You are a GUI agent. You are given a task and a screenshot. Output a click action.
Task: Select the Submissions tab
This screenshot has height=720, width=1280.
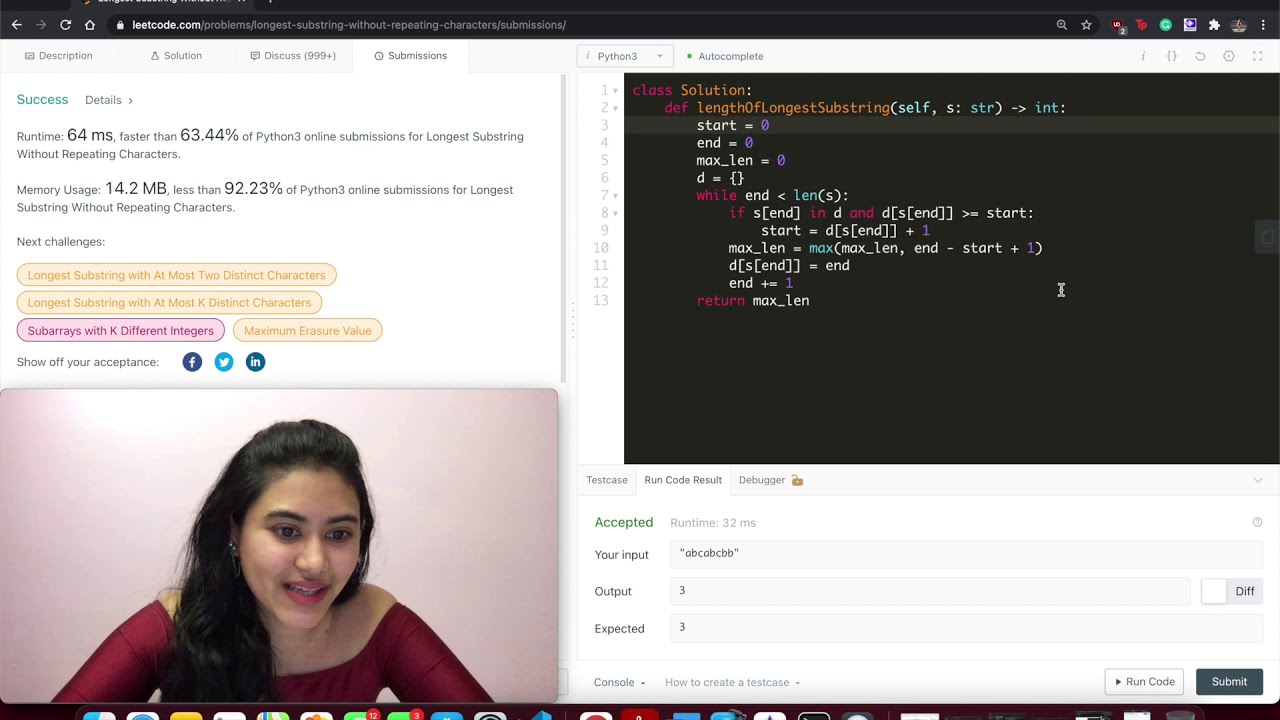[410, 56]
